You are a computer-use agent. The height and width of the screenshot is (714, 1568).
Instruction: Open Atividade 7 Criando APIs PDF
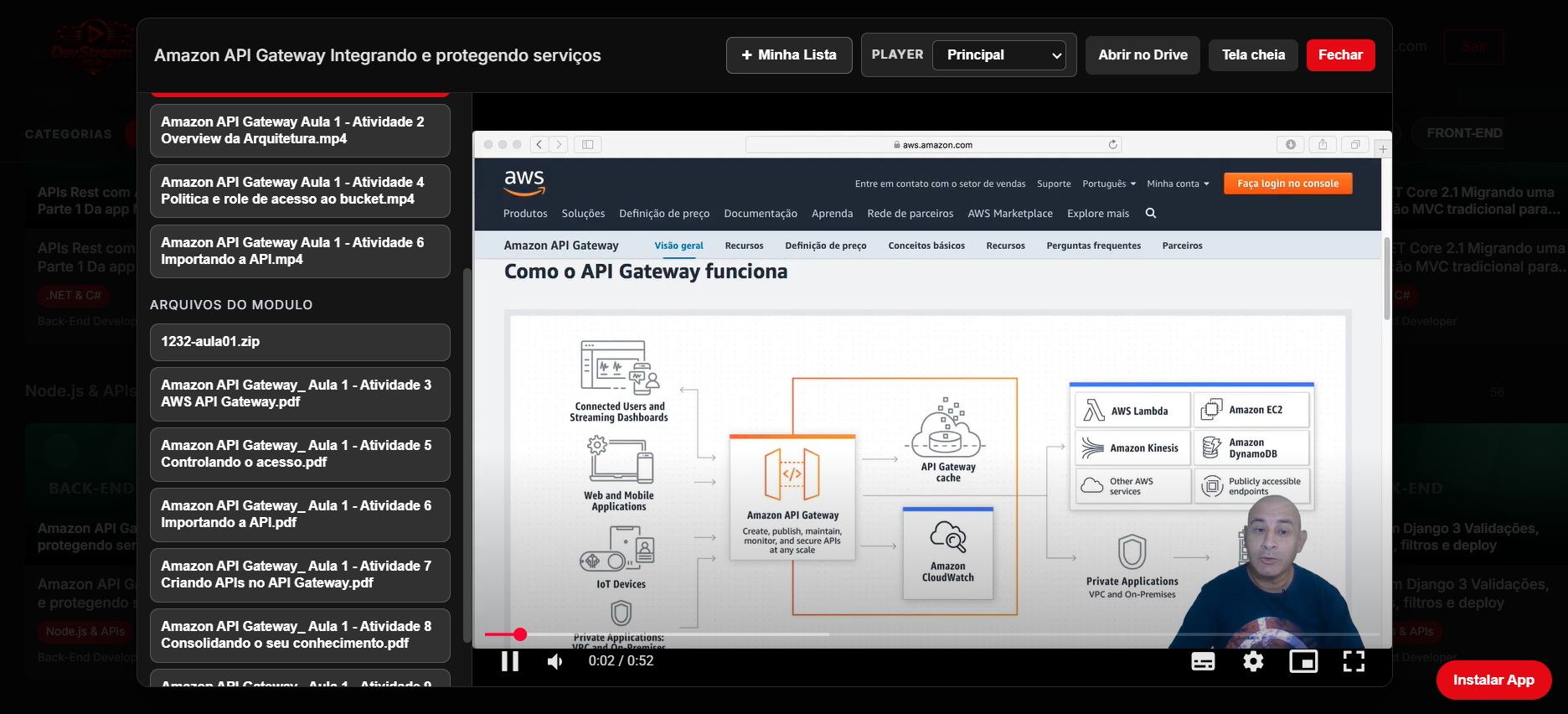click(x=300, y=575)
